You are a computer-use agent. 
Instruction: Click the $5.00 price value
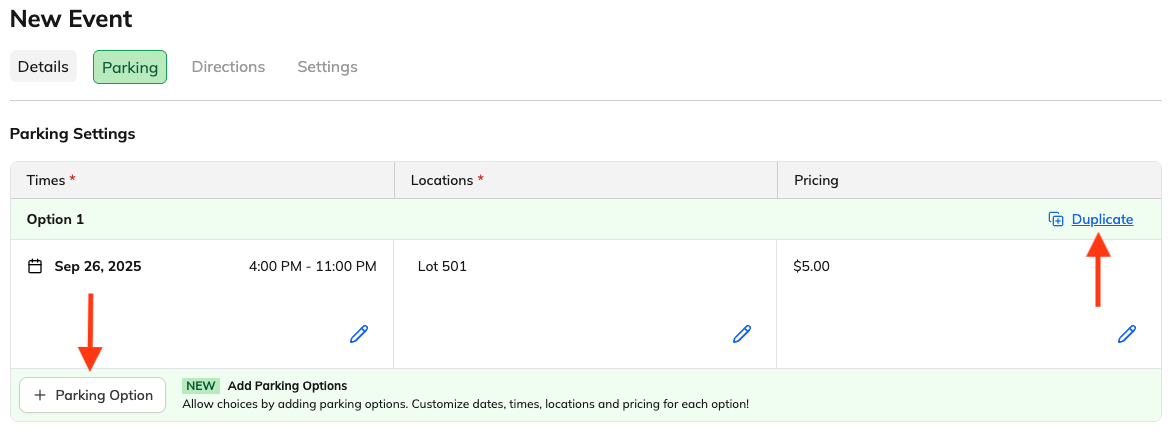point(811,267)
